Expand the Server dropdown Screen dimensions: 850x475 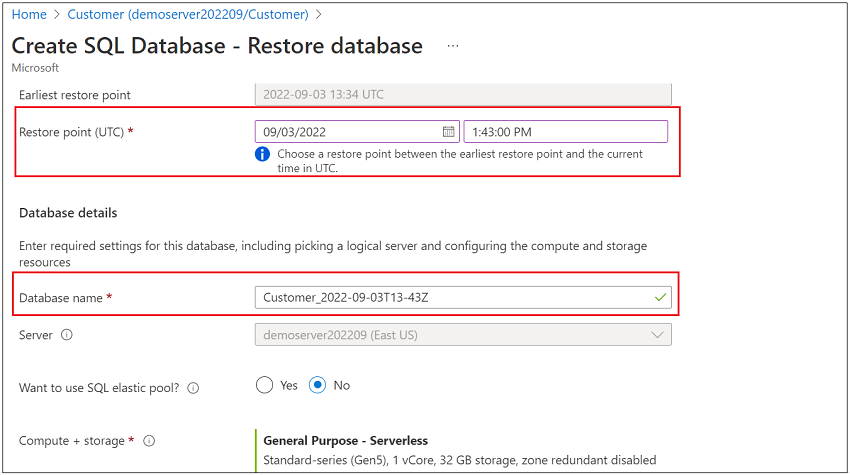point(657,335)
